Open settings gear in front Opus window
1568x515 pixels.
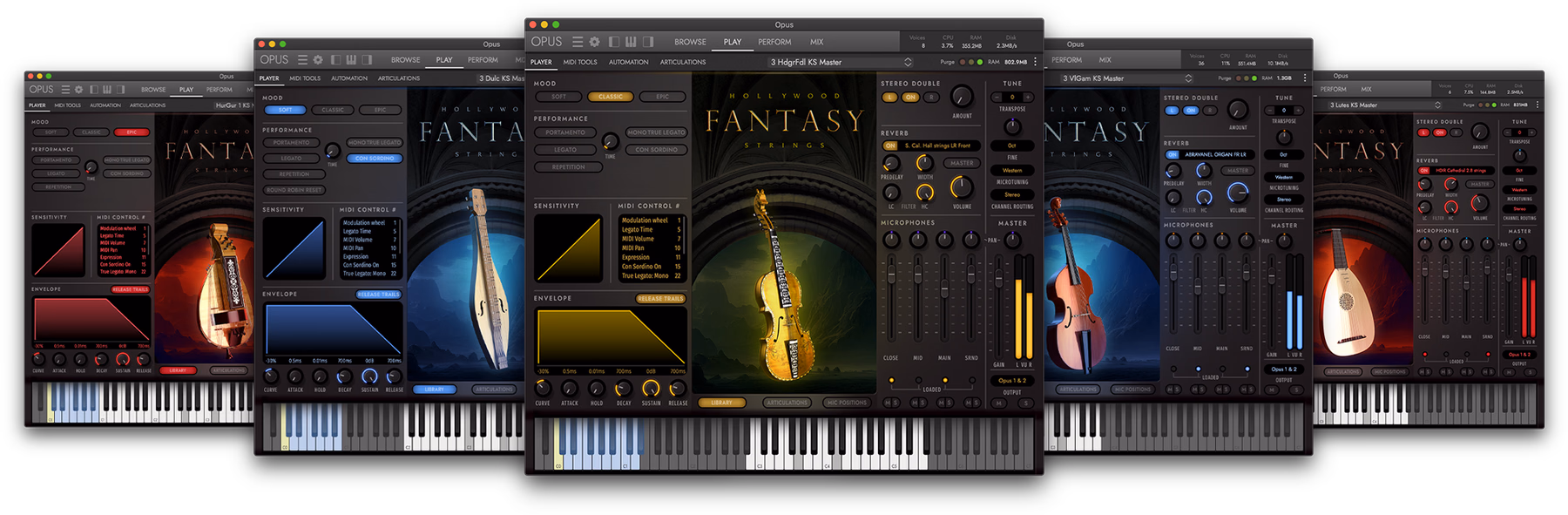coord(595,42)
